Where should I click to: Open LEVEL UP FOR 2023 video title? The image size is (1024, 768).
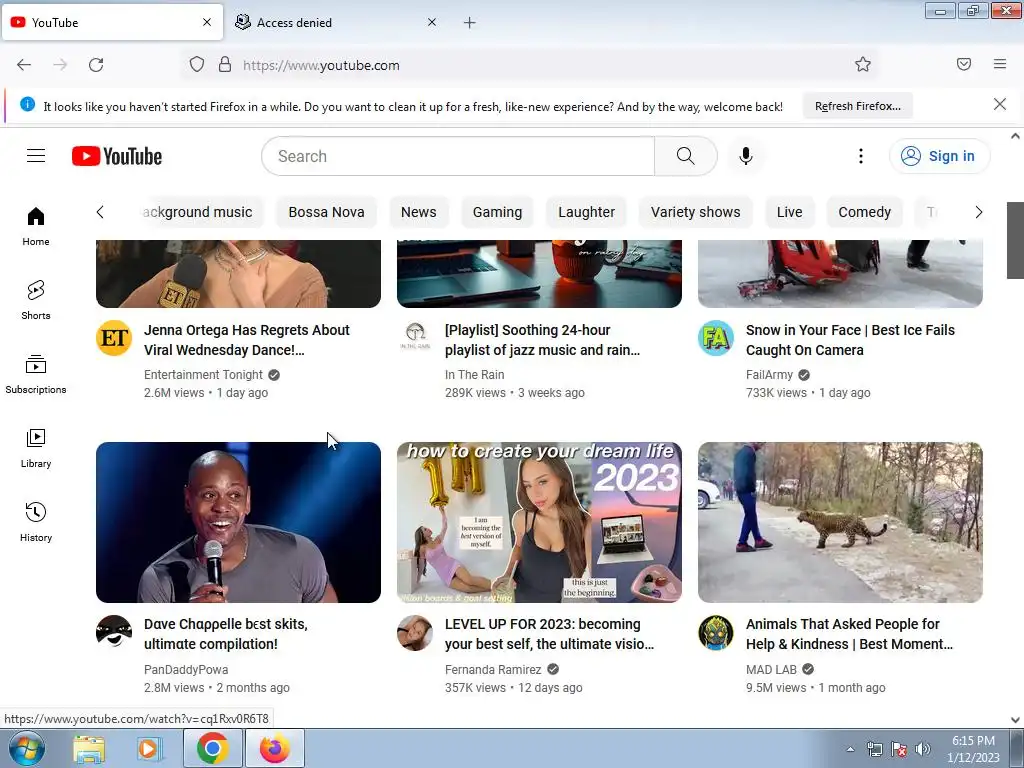point(549,633)
